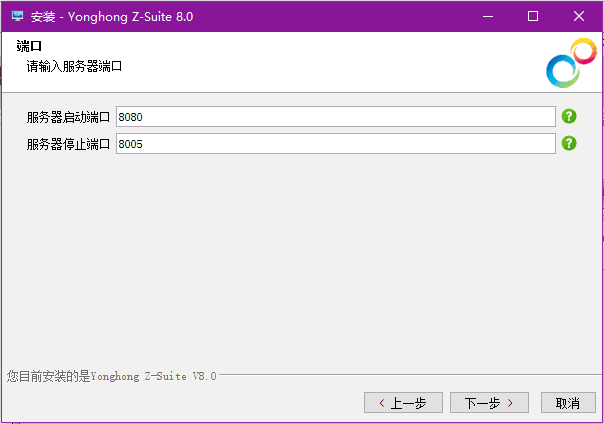
Task: Go back with the 上一步 button
Action: coord(403,403)
